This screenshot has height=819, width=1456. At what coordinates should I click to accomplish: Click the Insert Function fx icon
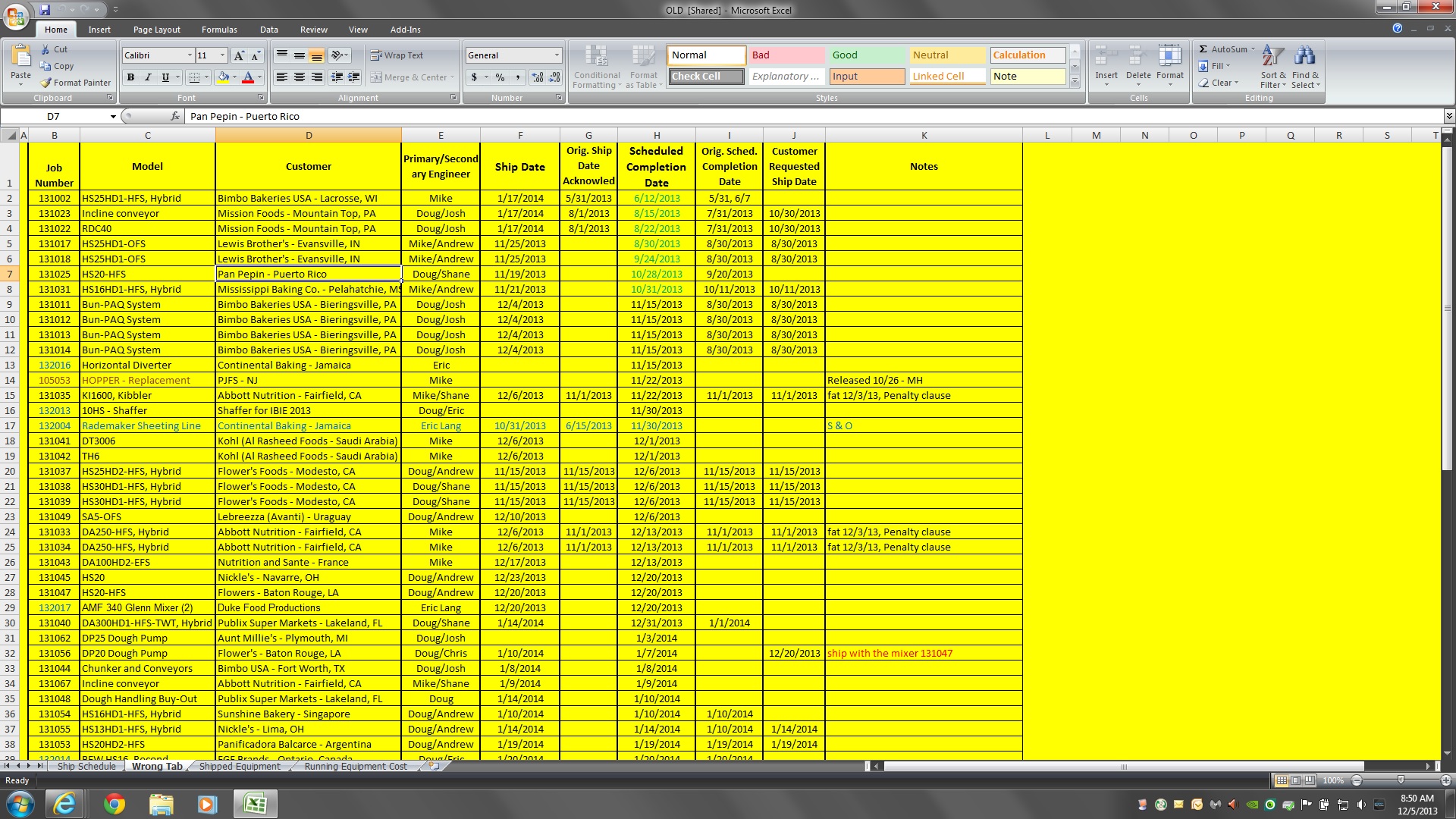pyautogui.click(x=175, y=116)
